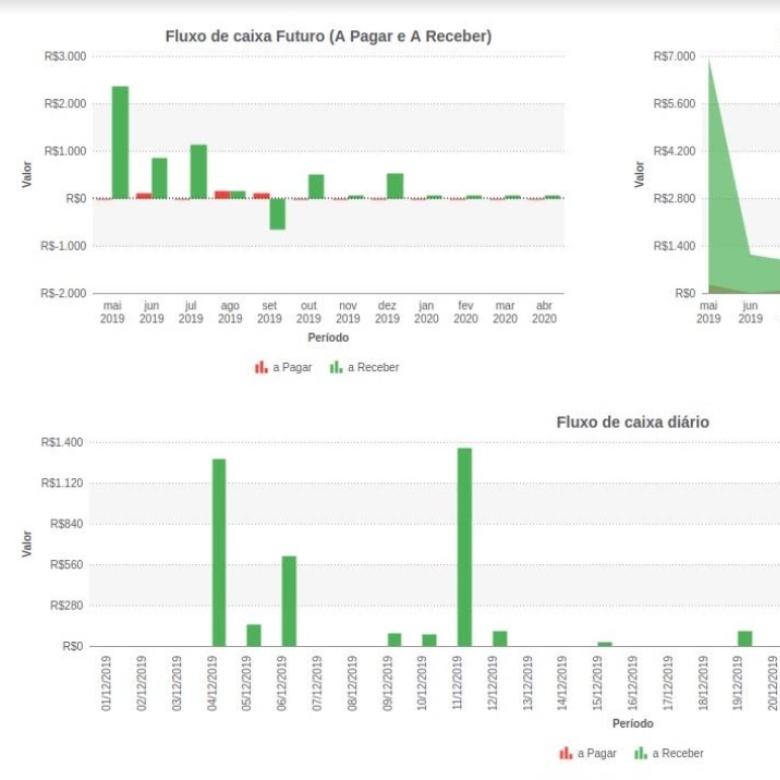Viewport: 780px width, 780px height.
Task: Click green bar icon beside 'a Receber' in the Futuro legend
Action: (x=336, y=368)
